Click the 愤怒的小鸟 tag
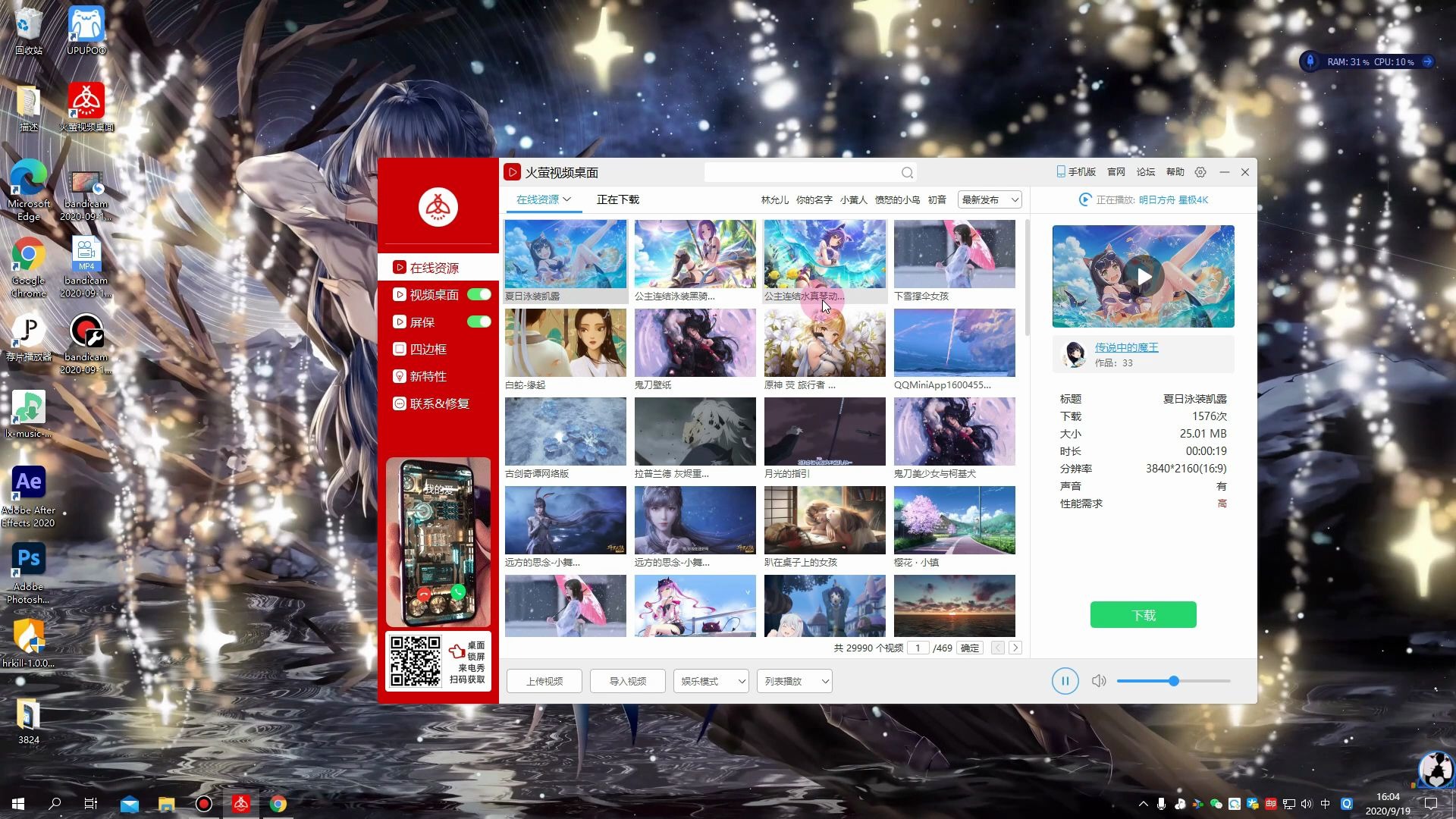This screenshot has width=1456, height=819. [897, 199]
